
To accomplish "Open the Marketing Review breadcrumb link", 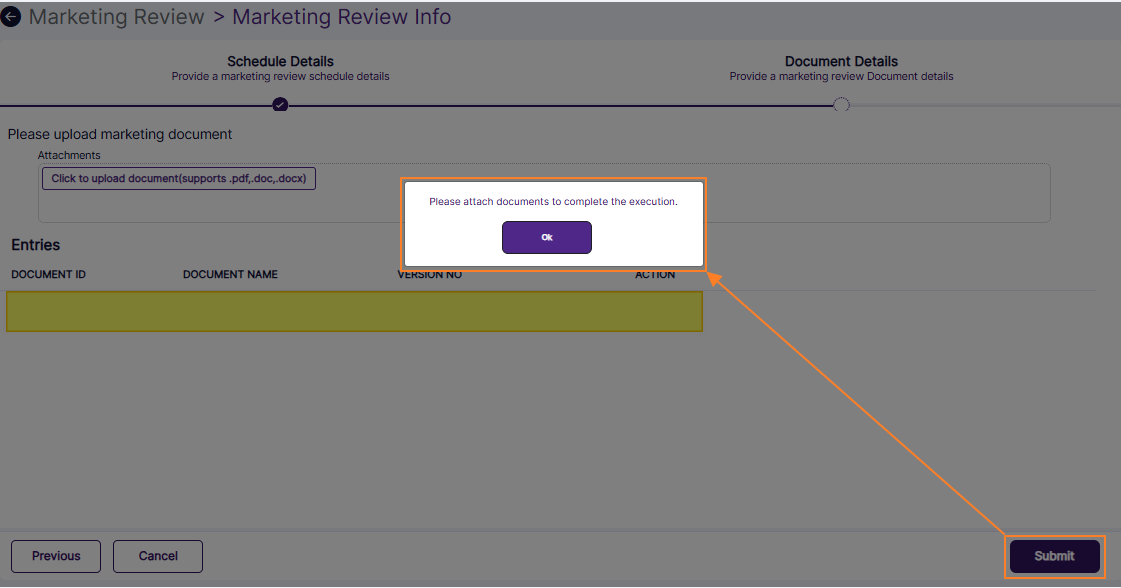I will [x=117, y=16].
